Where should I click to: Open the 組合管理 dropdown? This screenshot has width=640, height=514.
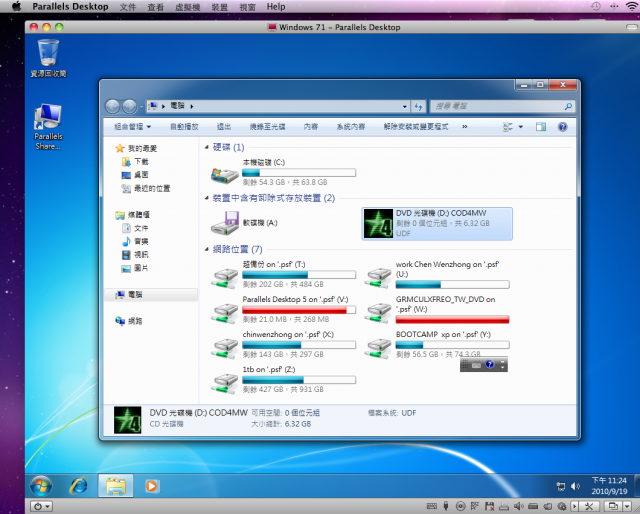point(132,127)
